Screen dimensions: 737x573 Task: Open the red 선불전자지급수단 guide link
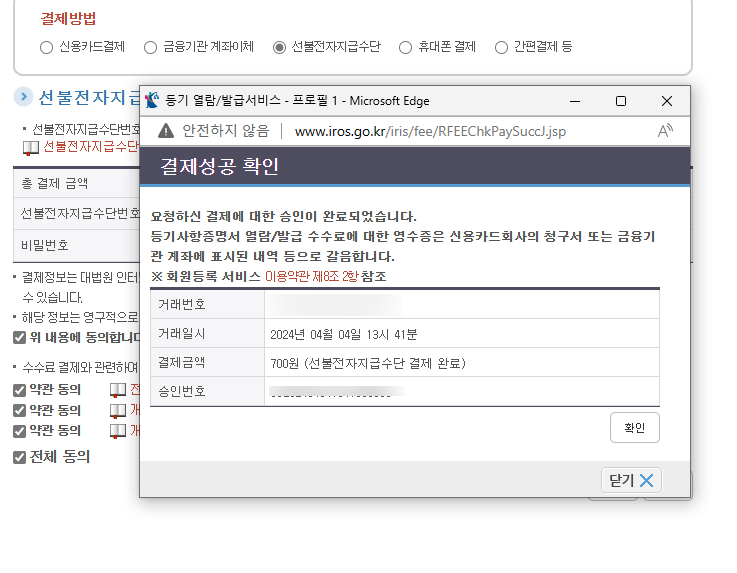coord(91,147)
